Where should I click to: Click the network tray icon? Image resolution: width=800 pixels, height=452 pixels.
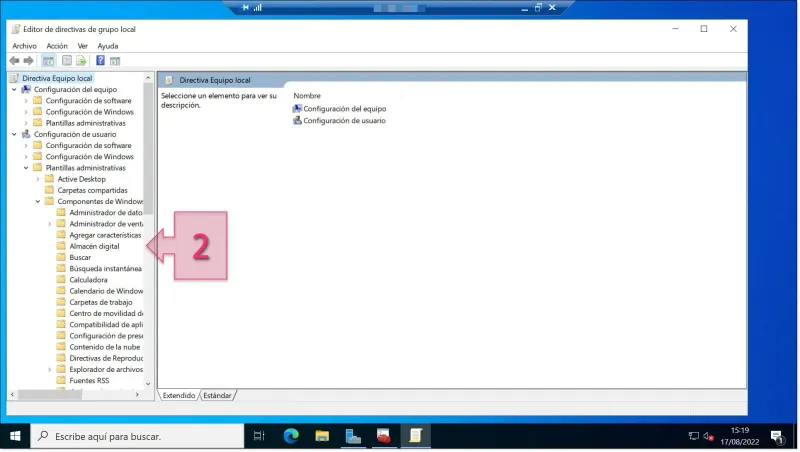click(693, 436)
